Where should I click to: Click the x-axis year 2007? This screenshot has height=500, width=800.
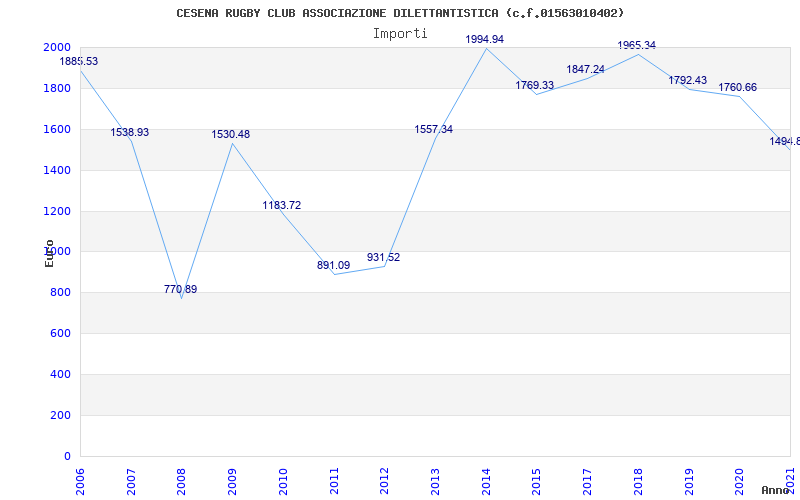tap(131, 482)
